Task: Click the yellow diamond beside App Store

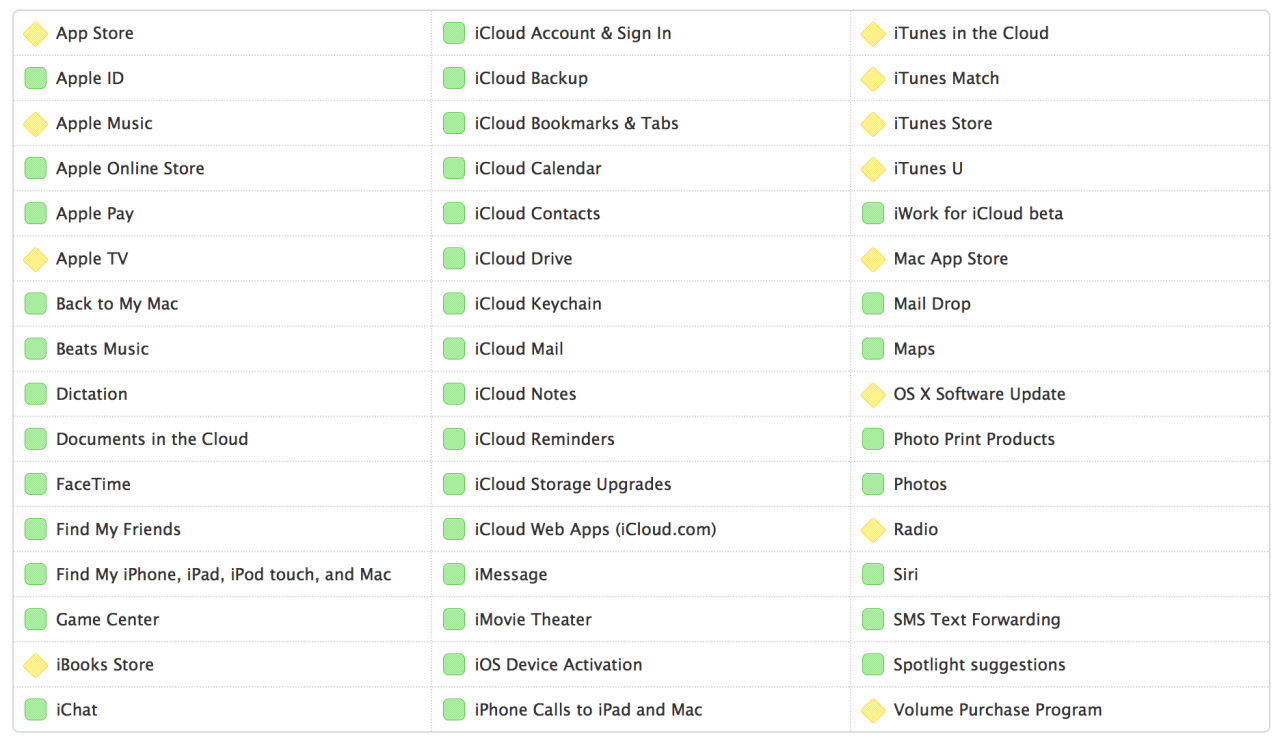Action: point(35,34)
